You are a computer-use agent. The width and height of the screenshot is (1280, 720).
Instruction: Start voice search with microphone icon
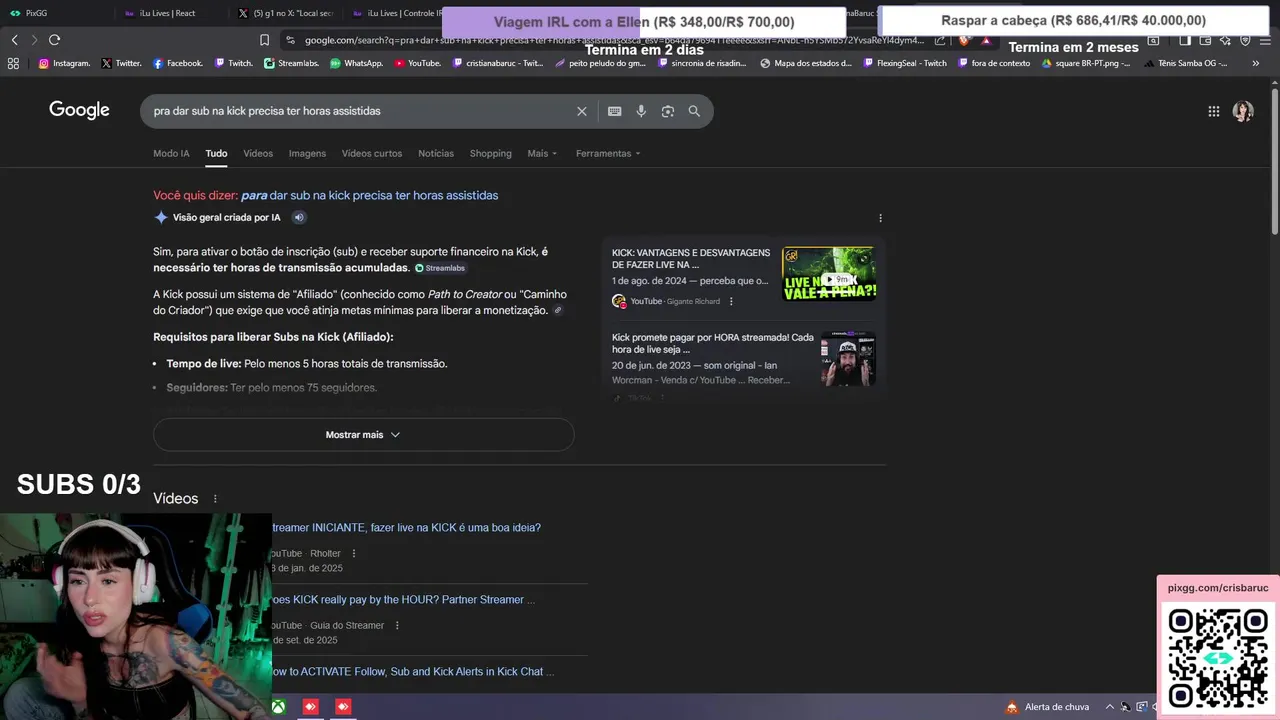coord(641,111)
